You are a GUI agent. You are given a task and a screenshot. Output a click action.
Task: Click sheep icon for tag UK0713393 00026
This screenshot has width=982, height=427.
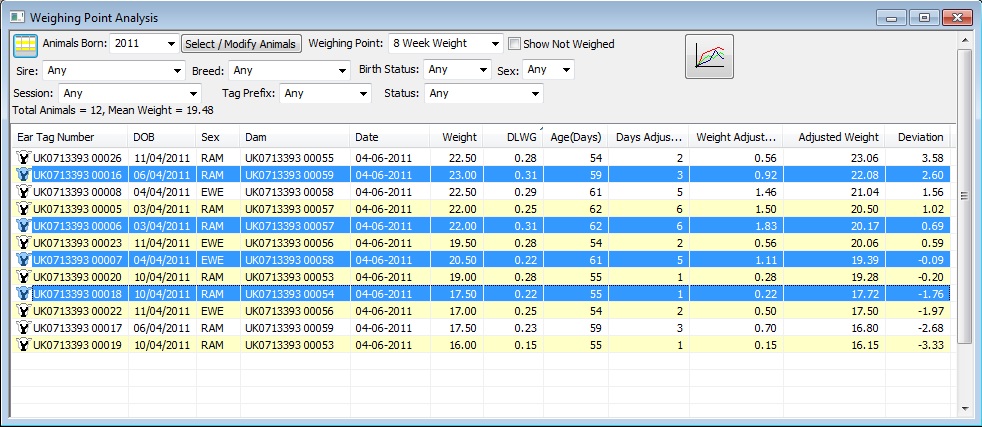[x=24, y=158]
